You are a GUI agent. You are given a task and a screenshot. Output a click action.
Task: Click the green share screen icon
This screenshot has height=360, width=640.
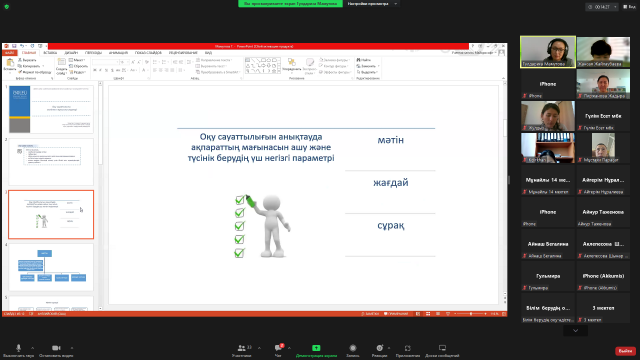tap(316, 348)
